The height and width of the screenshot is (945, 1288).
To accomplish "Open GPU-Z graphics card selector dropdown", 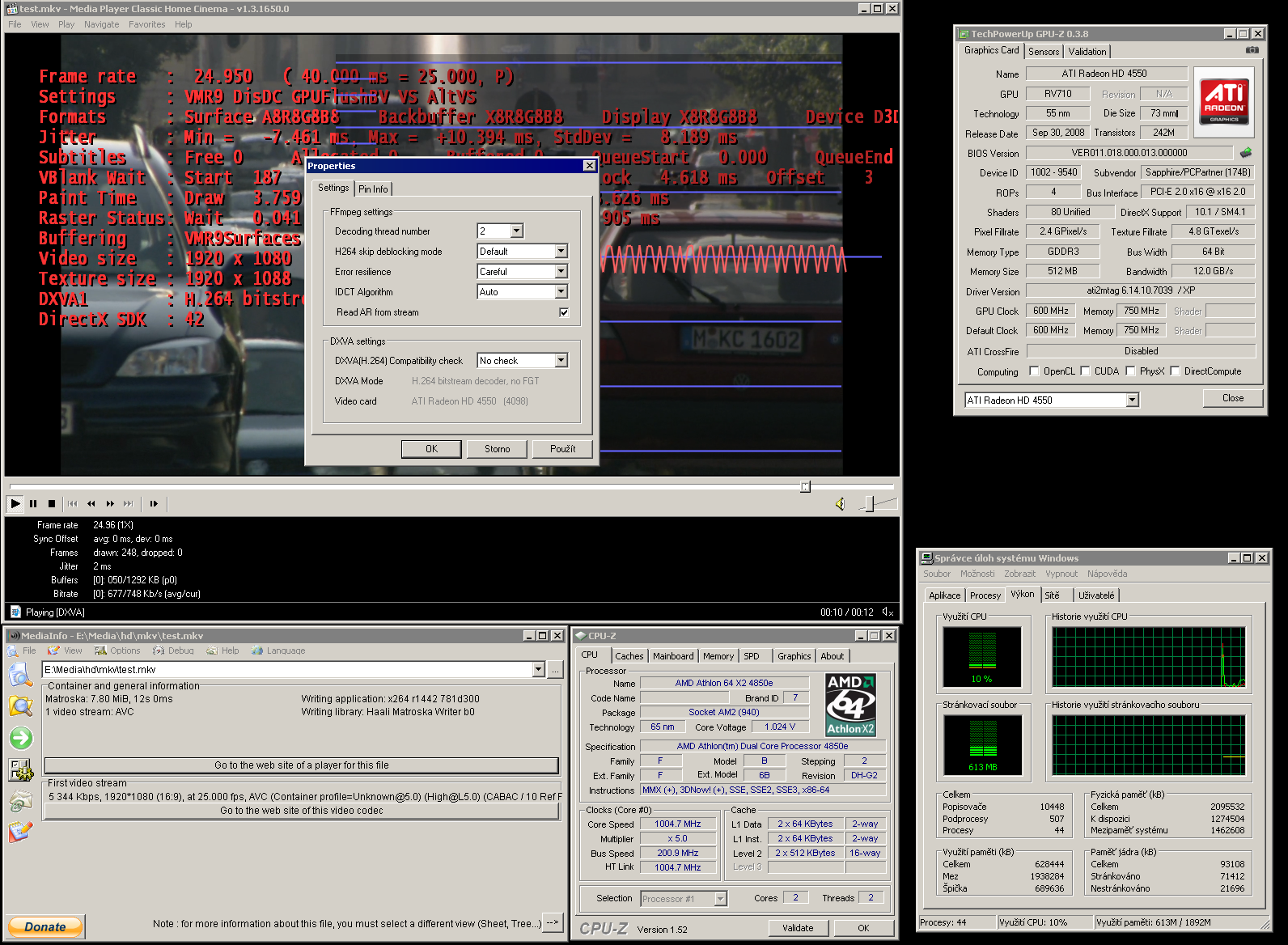I will click(x=1132, y=400).
